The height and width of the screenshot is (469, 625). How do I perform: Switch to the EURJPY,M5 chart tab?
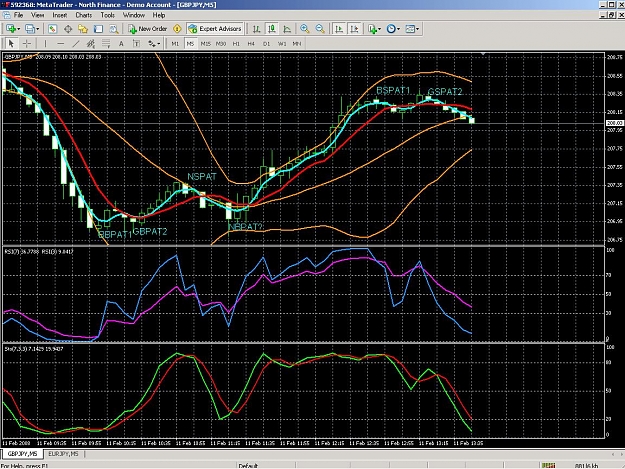(63, 454)
